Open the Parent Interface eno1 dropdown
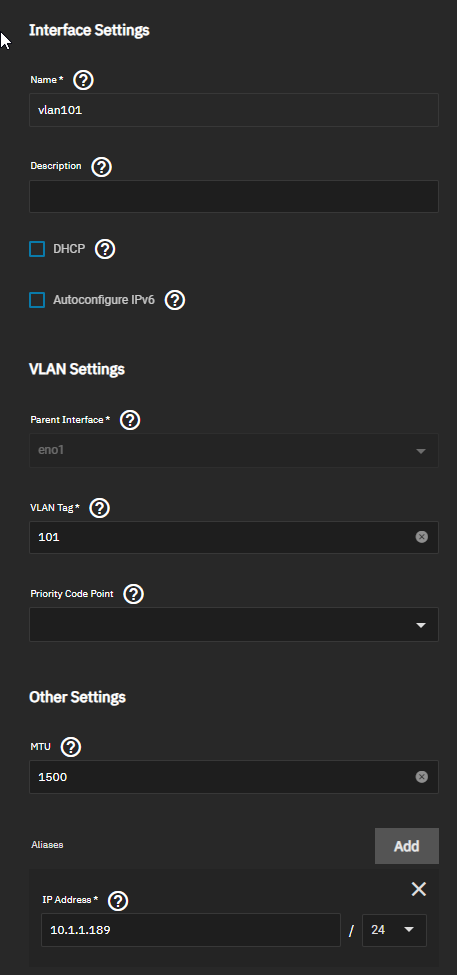 point(234,450)
